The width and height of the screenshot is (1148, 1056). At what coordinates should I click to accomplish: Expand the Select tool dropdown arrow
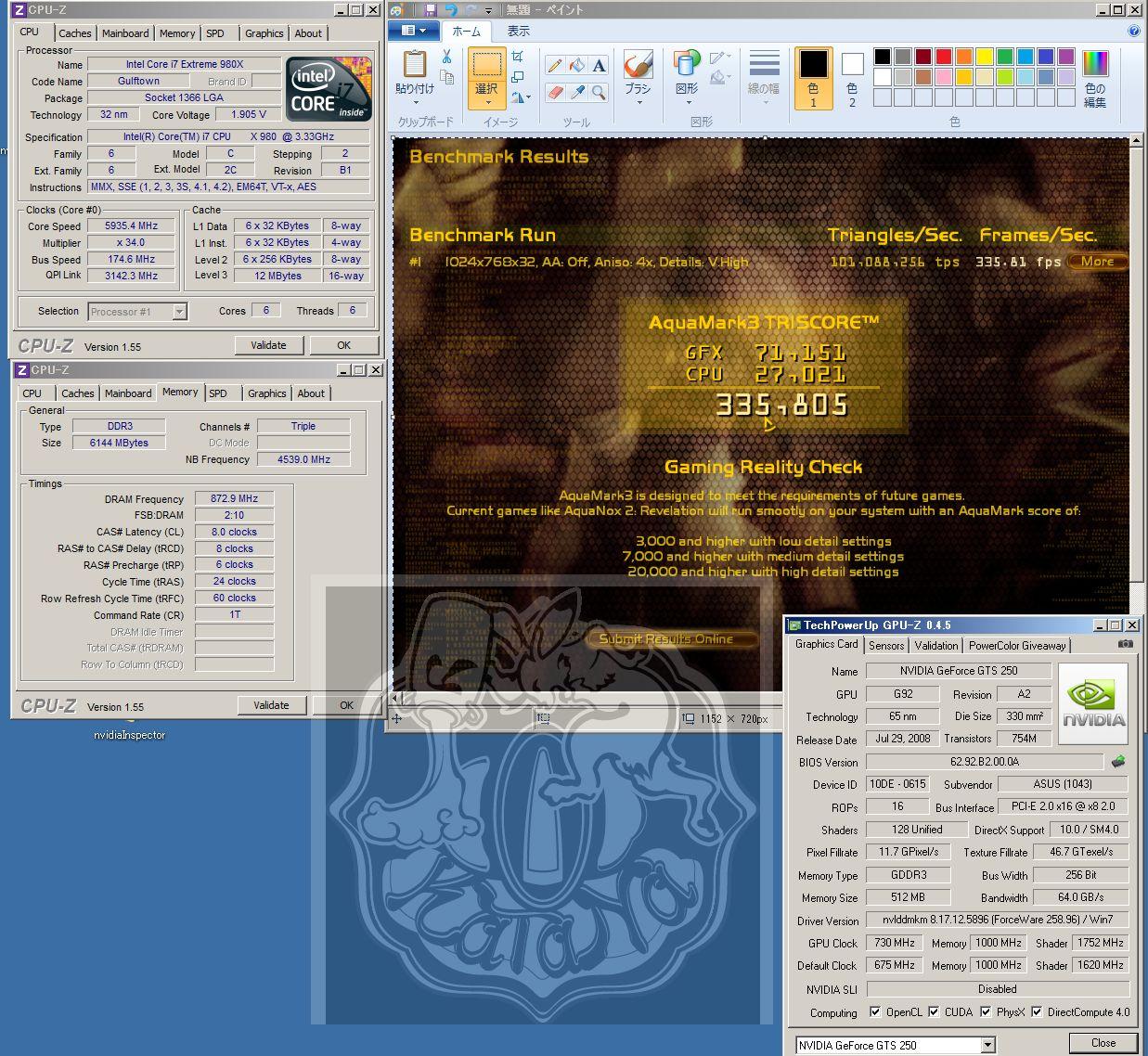tap(486, 102)
